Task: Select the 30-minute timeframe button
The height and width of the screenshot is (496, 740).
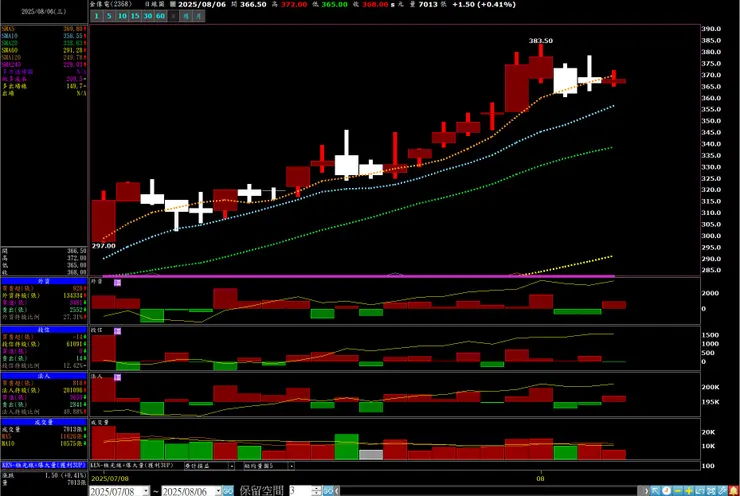Action: click(148, 16)
